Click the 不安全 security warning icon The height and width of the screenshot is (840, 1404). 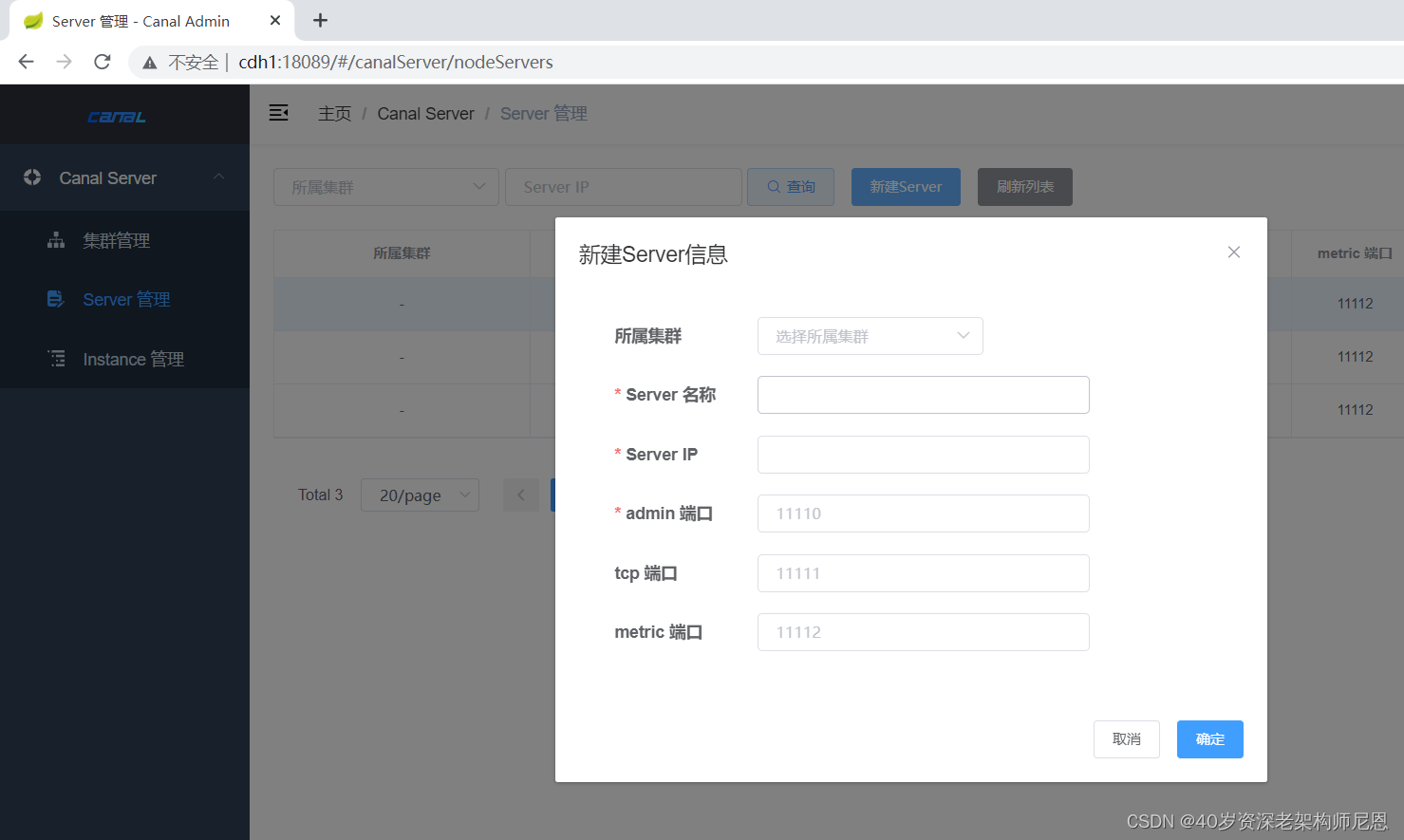coord(150,63)
